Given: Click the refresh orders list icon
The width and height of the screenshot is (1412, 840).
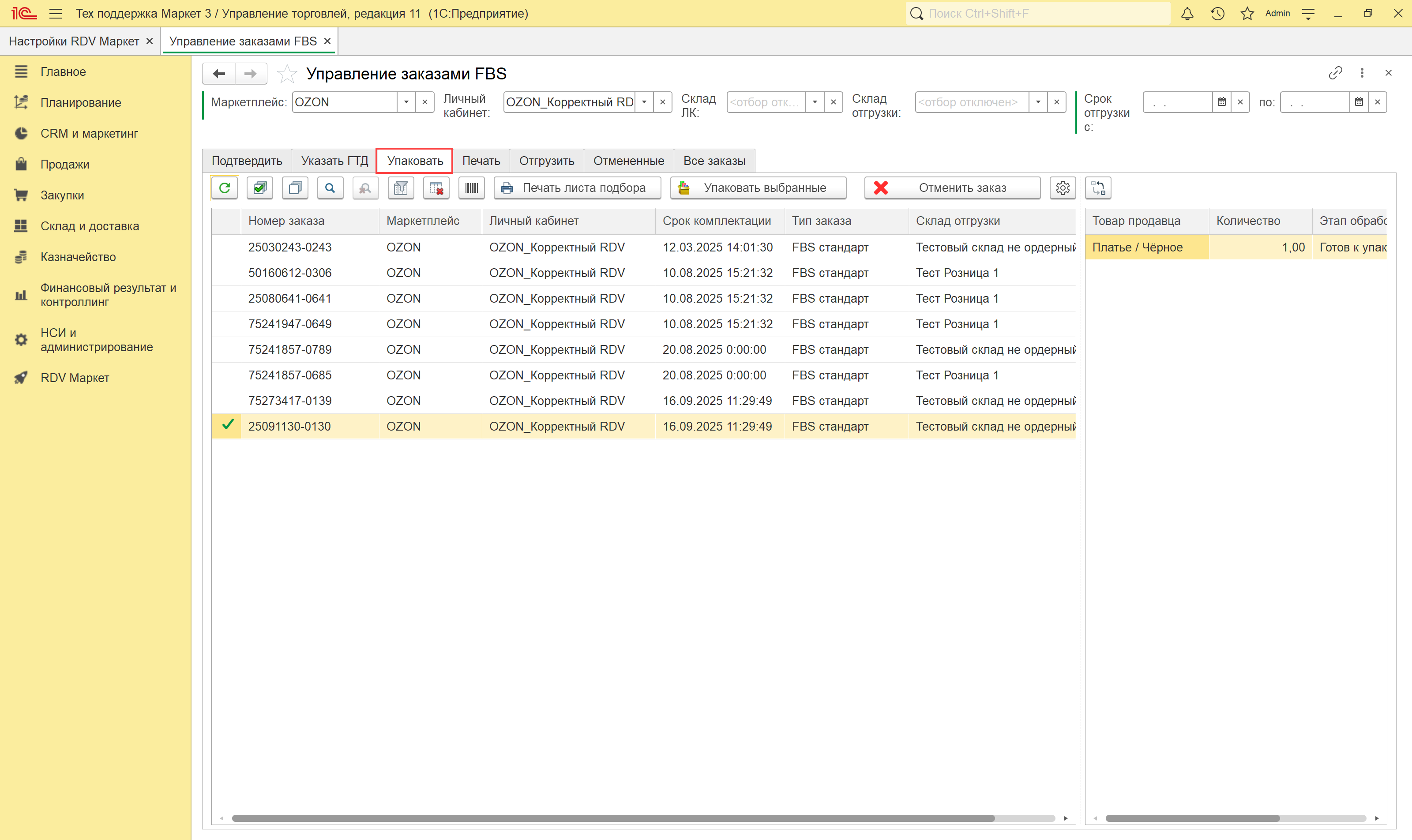Looking at the screenshot, I should coord(224,188).
